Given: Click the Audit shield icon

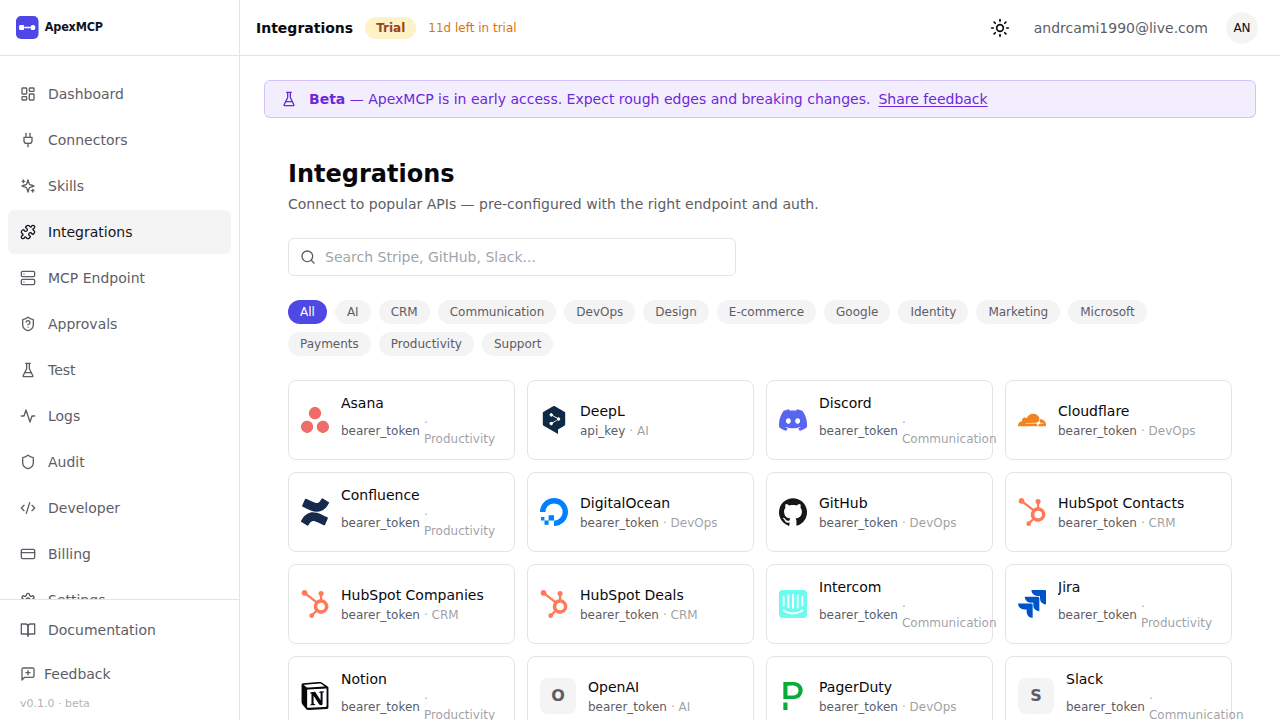Looking at the screenshot, I should pyautogui.click(x=28, y=462).
